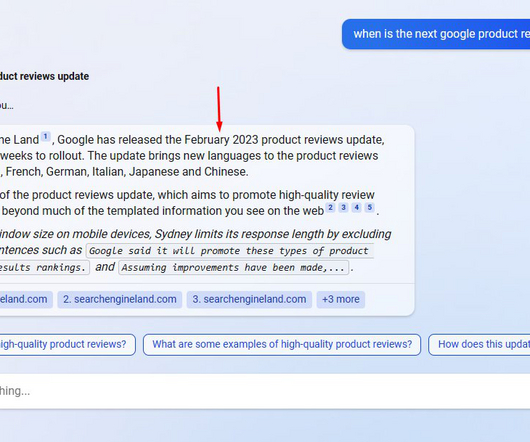Open citation superscript 1 after Land

46,137
